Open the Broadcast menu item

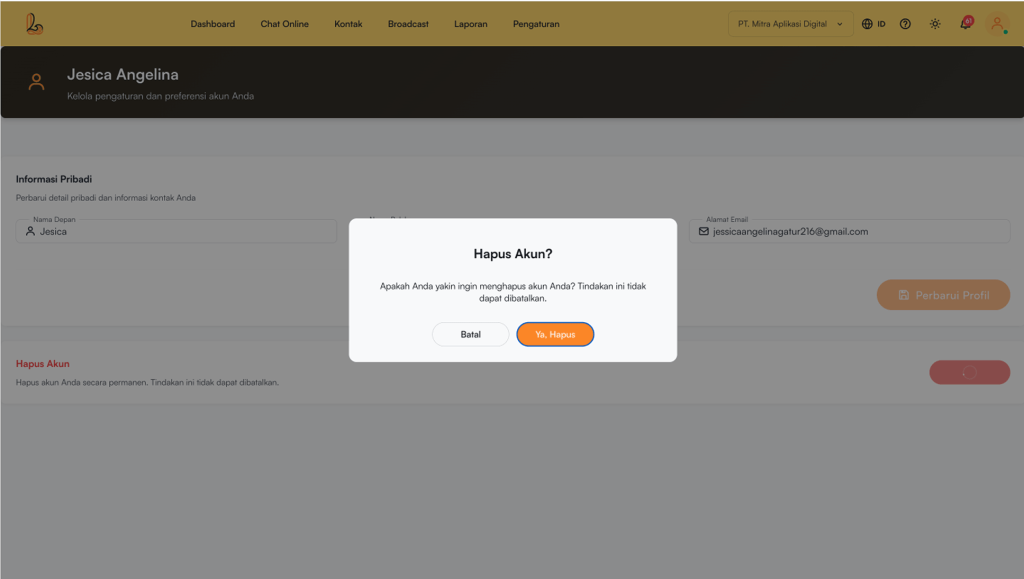click(x=408, y=24)
